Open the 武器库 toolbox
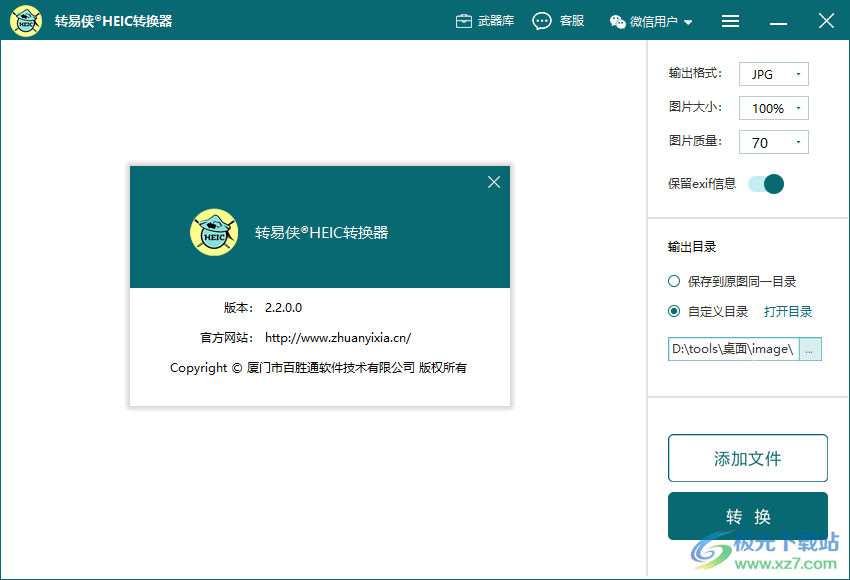This screenshot has height=580, width=850. click(x=485, y=21)
